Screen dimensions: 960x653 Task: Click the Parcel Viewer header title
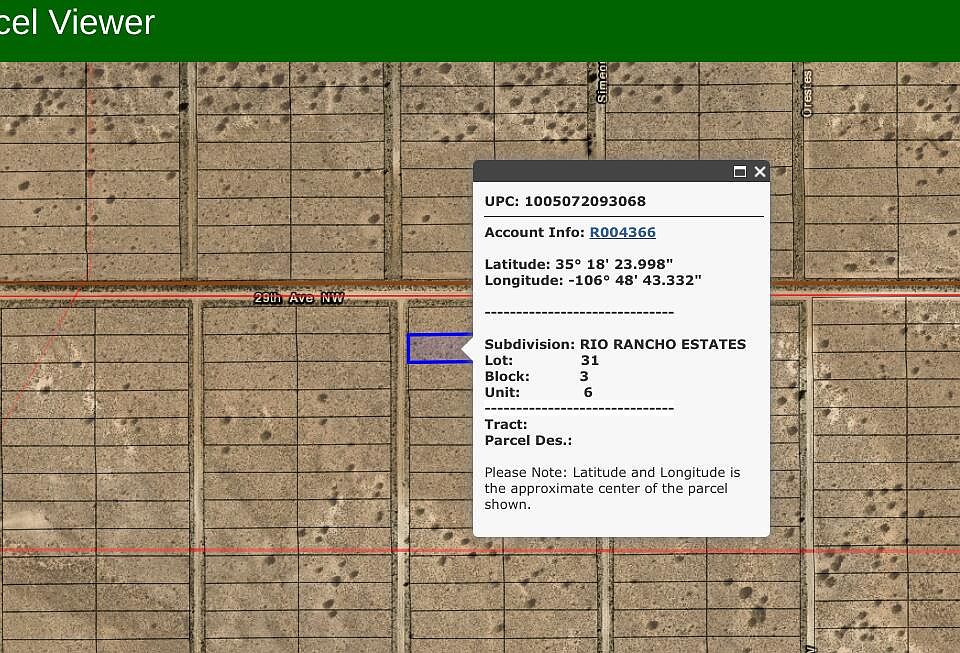[77, 22]
